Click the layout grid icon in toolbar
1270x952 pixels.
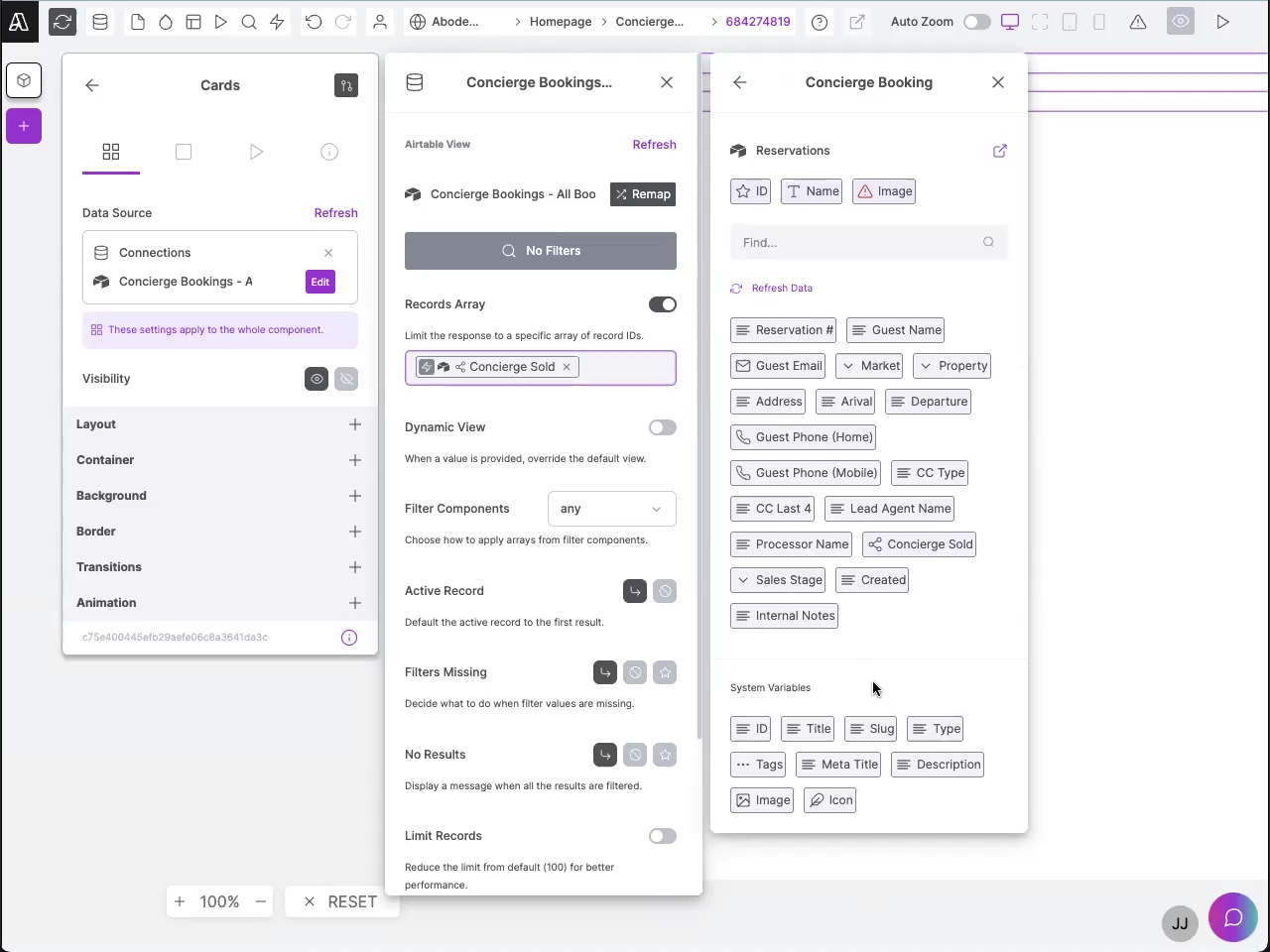[x=193, y=21]
